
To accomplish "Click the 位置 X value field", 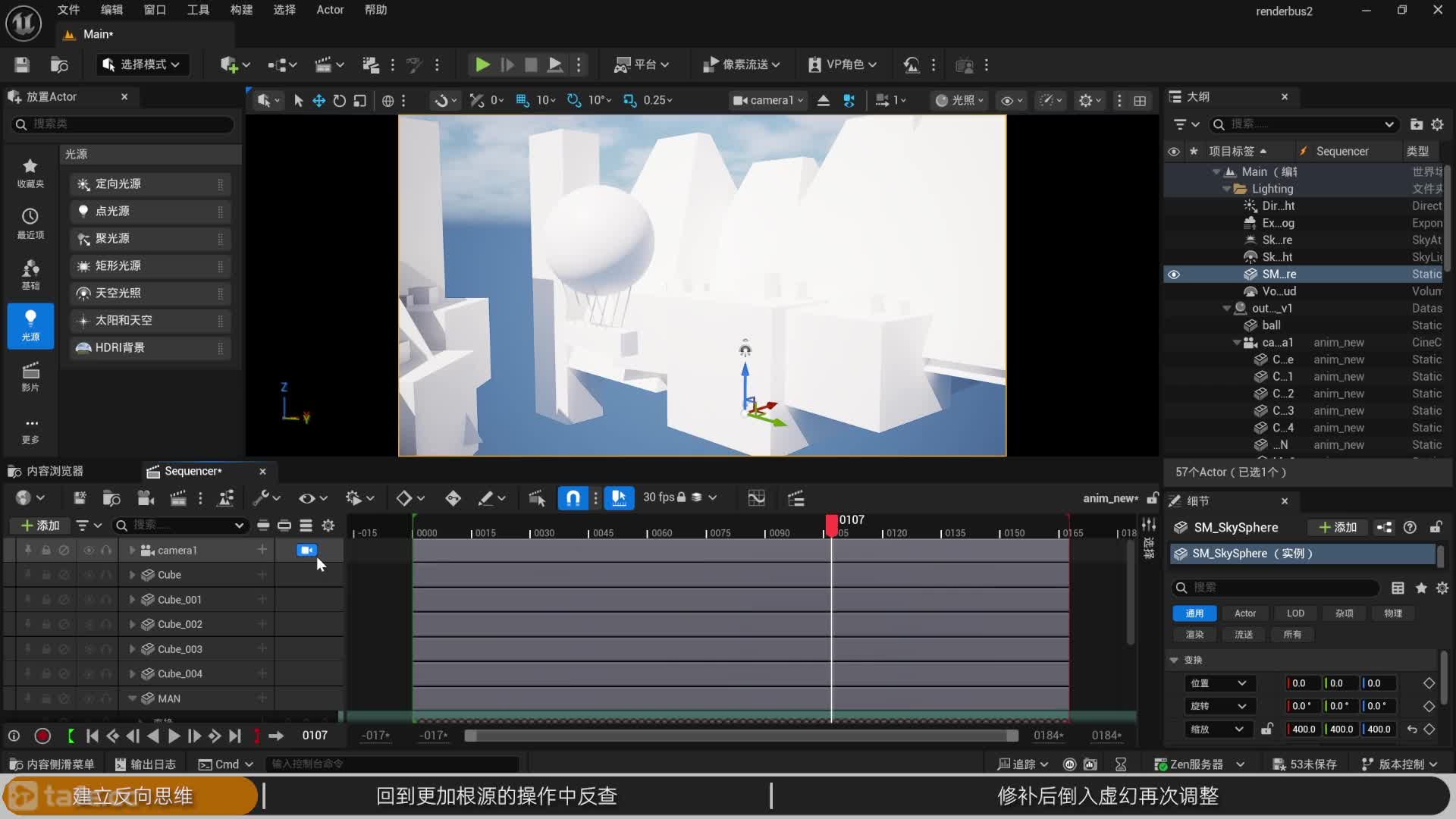I will click(x=1302, y=683).
